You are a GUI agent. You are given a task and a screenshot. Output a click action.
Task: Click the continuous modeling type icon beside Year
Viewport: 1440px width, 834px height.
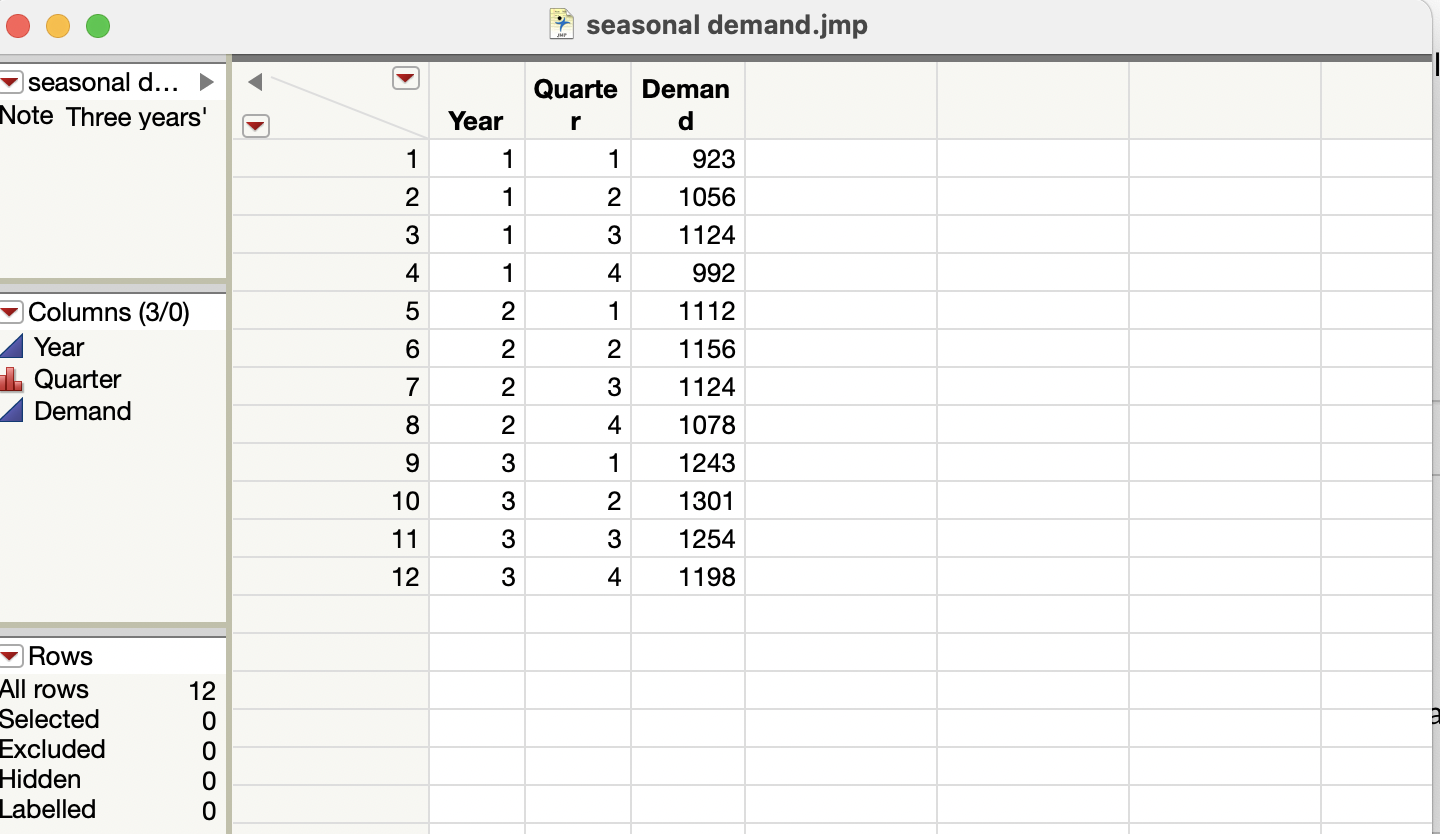pos(13,347)
